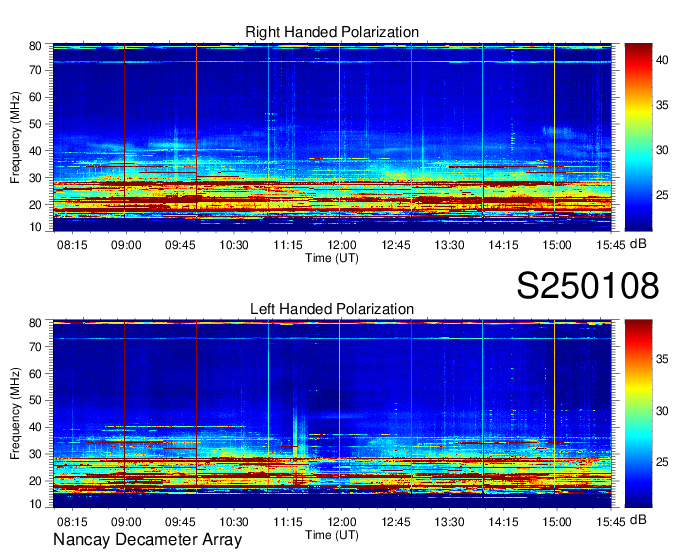The width and height of the screenshot is (680, 552).
Task: Click 80 frequency tick on Left Handed plot
Action: [35, 323]
